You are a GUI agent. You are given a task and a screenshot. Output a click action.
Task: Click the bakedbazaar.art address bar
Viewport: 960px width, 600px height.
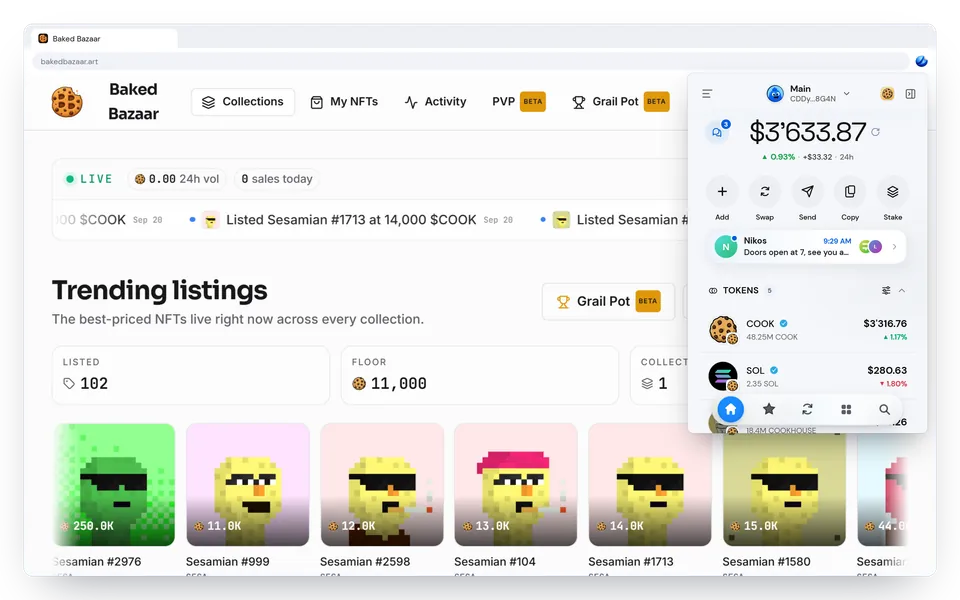point(470,61)
